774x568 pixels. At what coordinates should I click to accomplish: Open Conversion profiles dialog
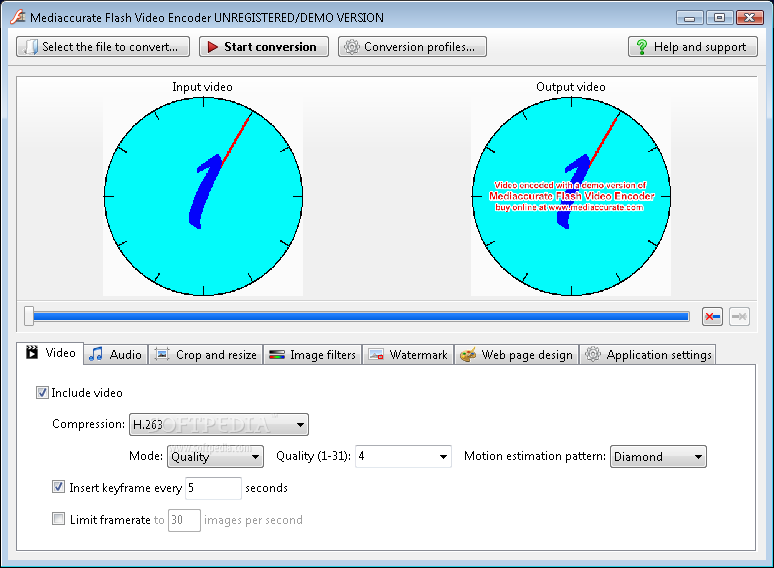412,47
